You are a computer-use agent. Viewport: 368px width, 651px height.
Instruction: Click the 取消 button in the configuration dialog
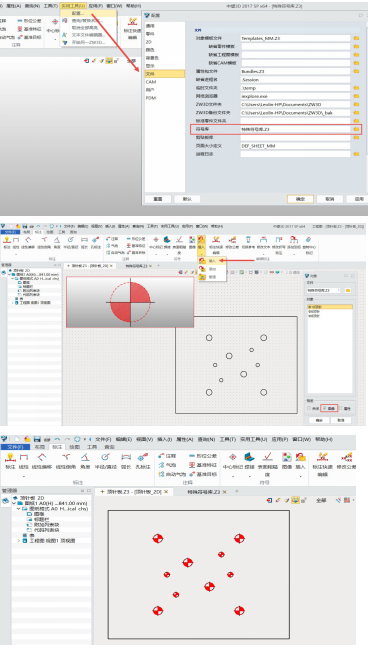pyautogui.click(x=330, y=199)
